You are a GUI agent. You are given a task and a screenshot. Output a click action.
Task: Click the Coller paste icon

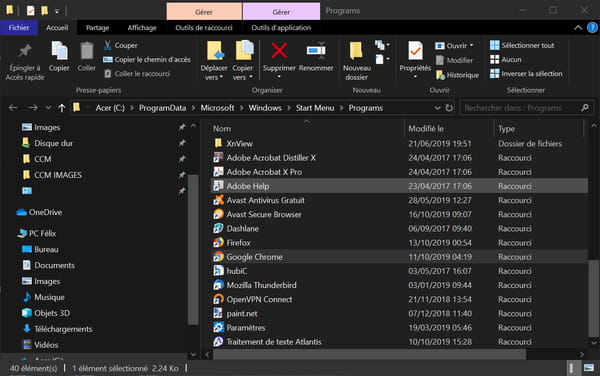coord(87,57)
